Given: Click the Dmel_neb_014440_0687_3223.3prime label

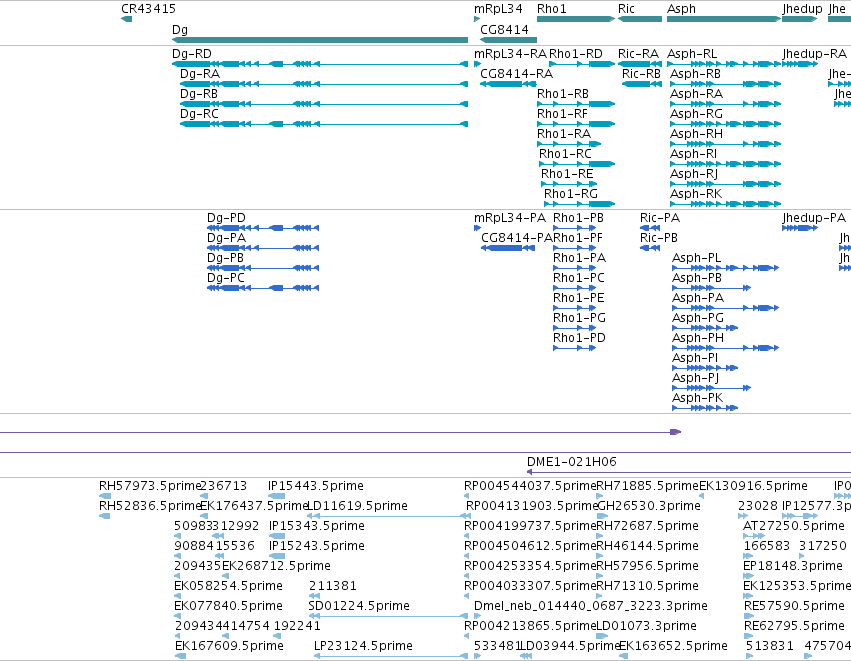Looking at the screenshot, I should (x=590, y=606).
